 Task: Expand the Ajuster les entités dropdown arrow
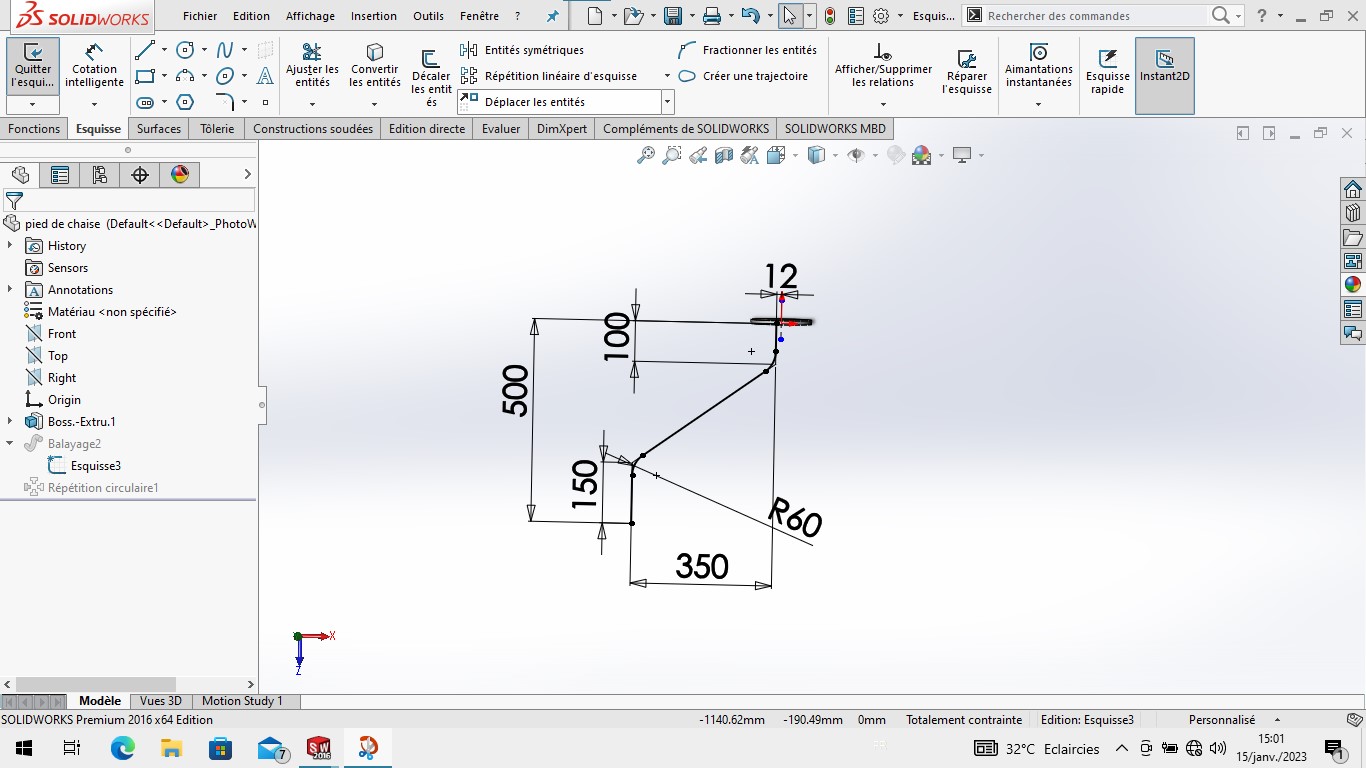coord(312,104)
